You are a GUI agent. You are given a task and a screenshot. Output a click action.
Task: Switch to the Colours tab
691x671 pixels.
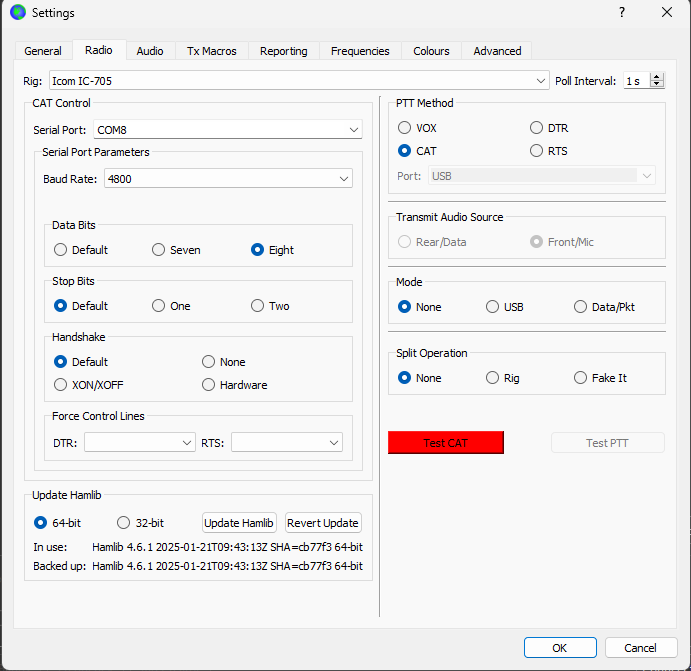pyautogui.click(x=431, y=51)
